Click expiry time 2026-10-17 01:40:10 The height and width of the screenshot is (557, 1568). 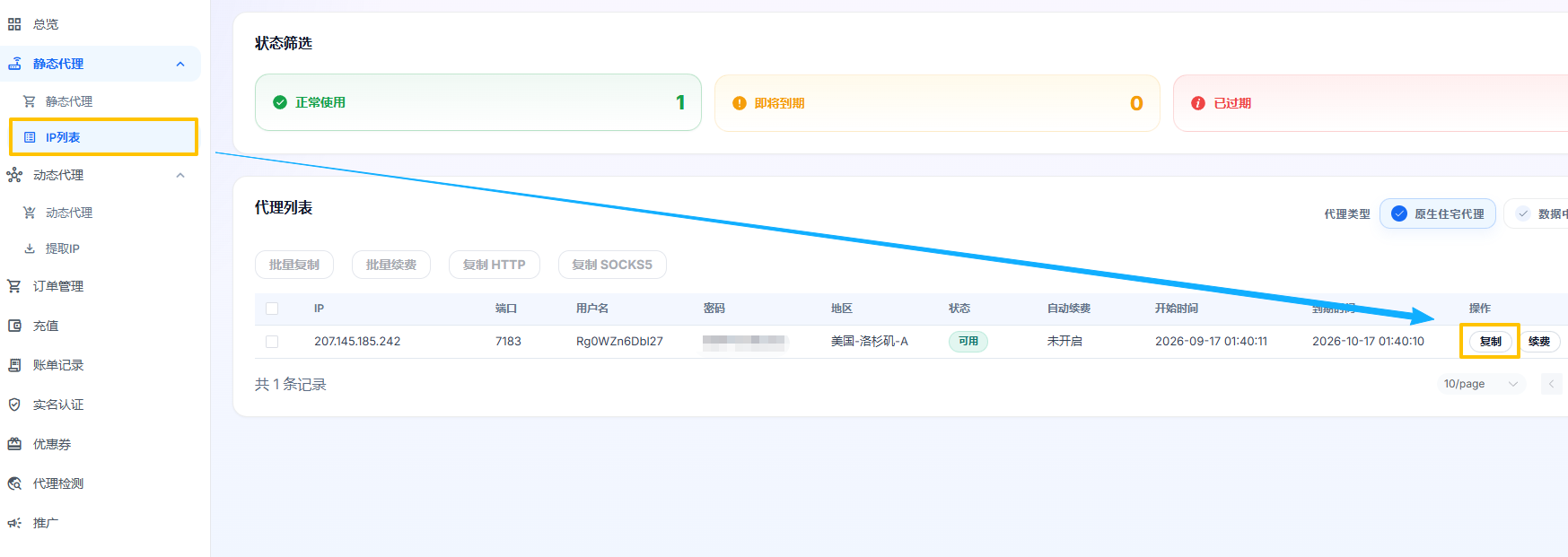coord(1368,342)
